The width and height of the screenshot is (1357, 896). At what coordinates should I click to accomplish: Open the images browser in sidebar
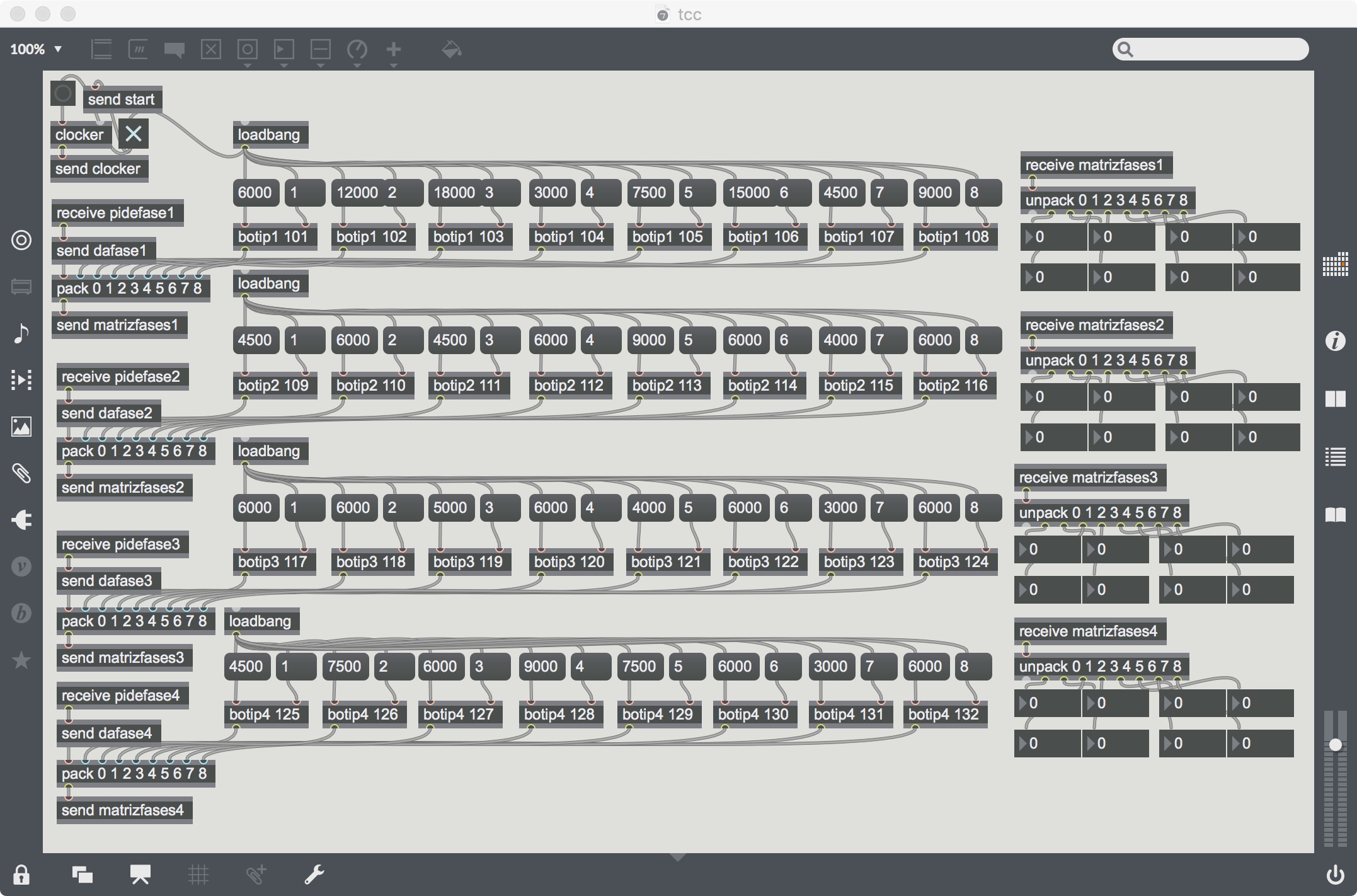pyautogui.click(x=21, y=427)
